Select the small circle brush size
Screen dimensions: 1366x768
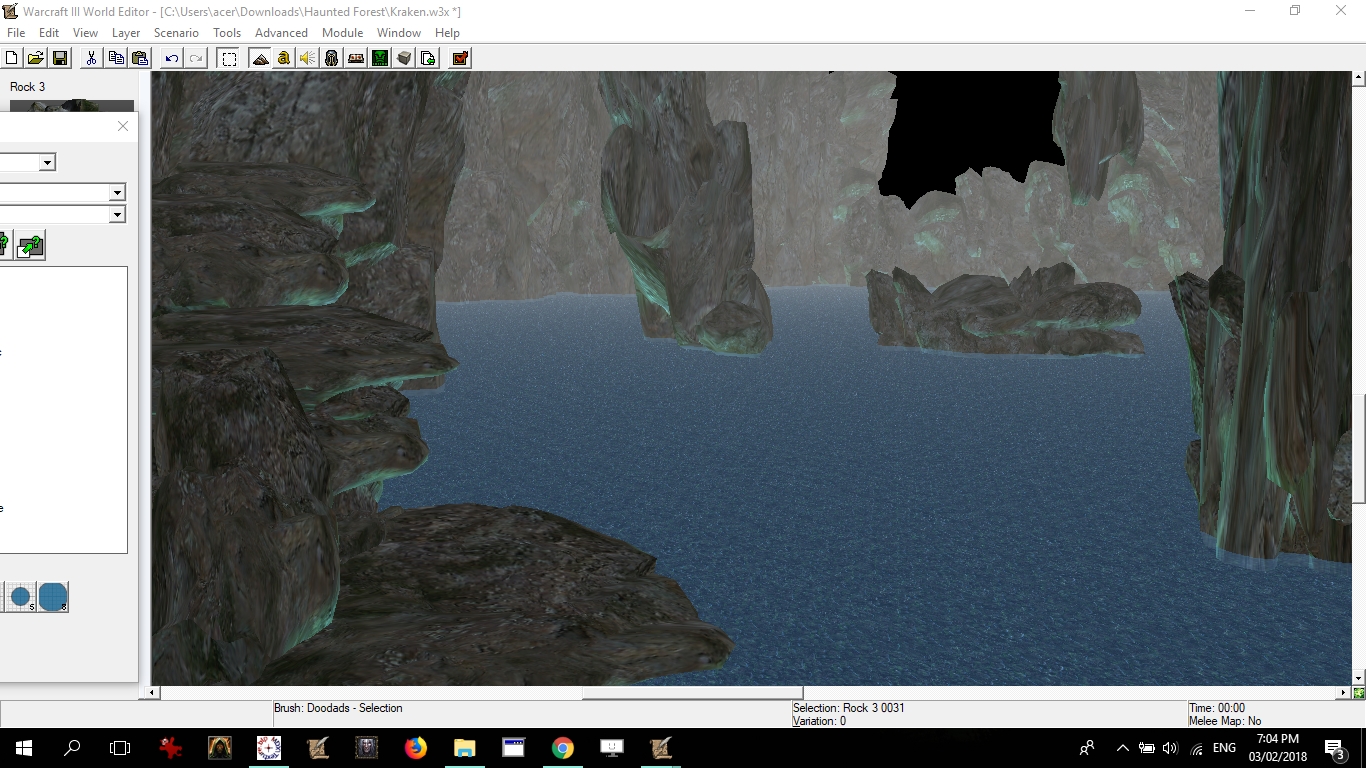(20, 597)
